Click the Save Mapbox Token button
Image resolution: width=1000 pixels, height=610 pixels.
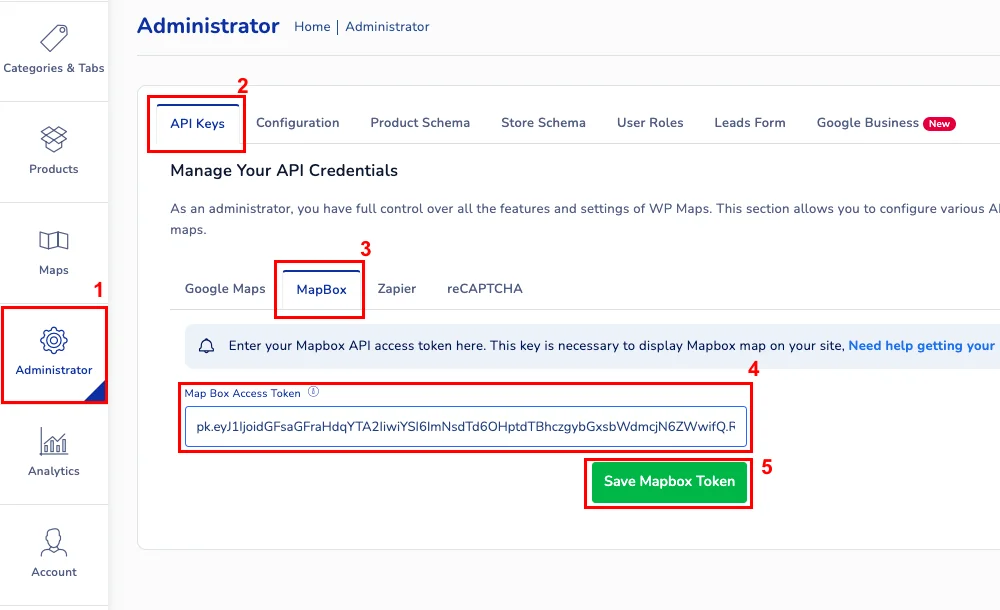click(x=669, y=482)
